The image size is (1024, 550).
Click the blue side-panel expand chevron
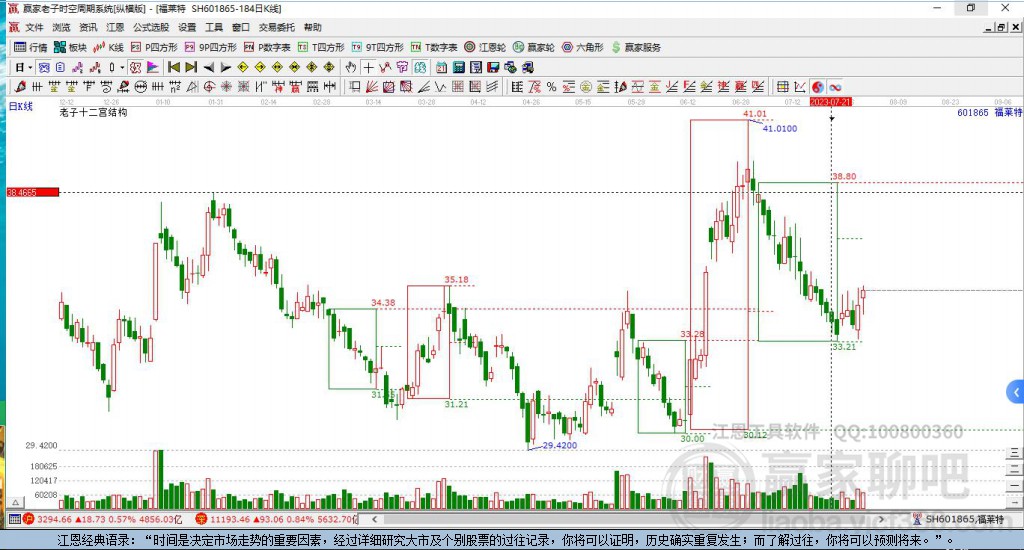click(x=1016, y=392)
